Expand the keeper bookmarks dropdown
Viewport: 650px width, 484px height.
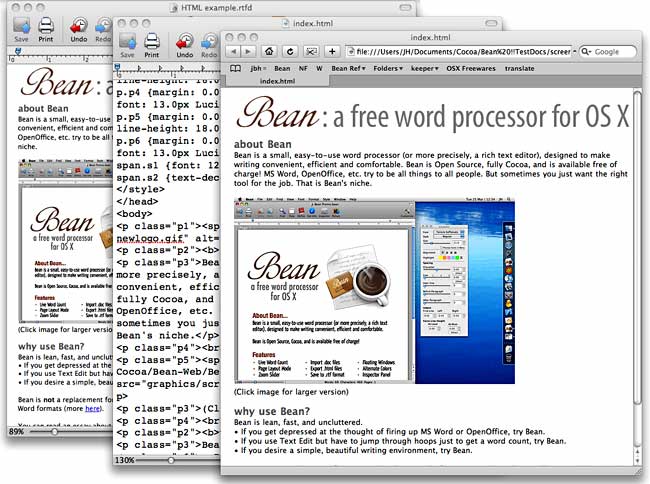coord(424,68)
